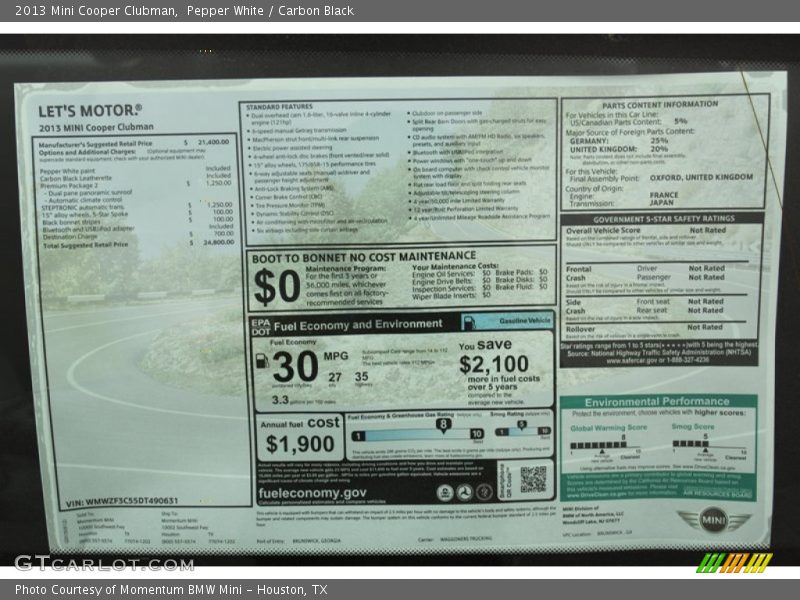This screenshot has width=800, height=600.
Task: Click final assembly point "OXFORD, UNITED KINGDOM"
Action: click(x=701, y=177)
